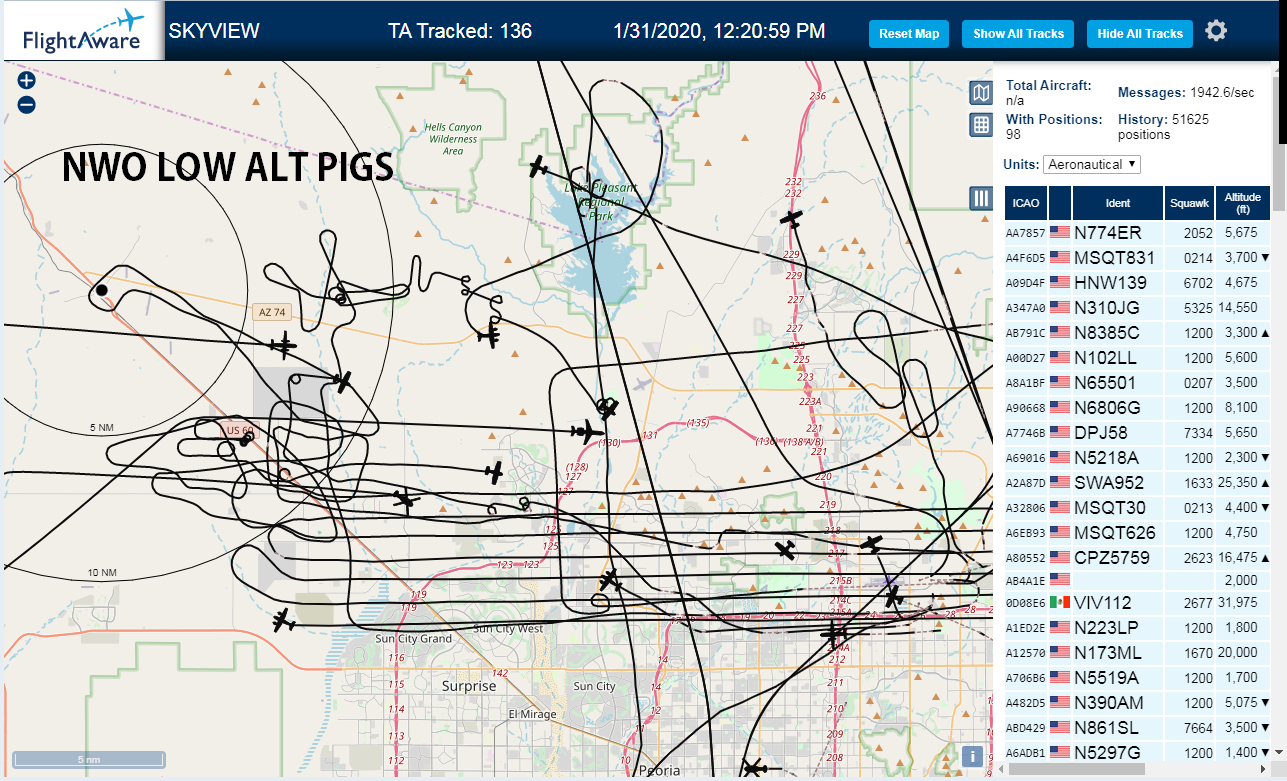Select the MSQT831 aircraft row

point(1138,258)
